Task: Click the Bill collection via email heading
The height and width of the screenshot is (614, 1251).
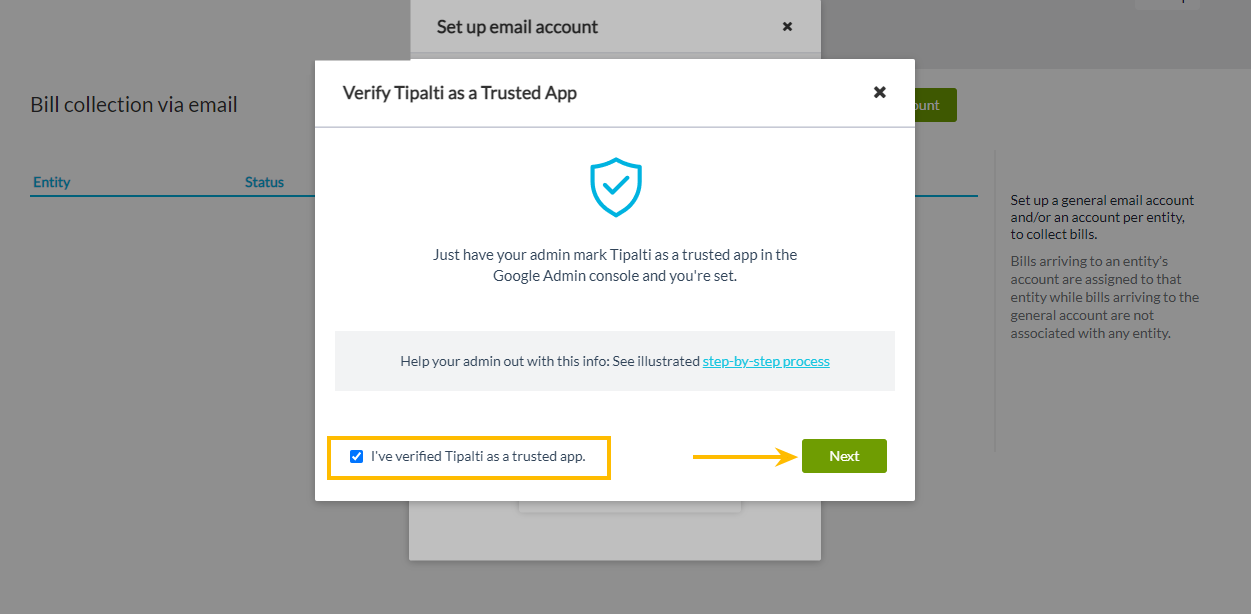Action: click(x=134, y=105)
